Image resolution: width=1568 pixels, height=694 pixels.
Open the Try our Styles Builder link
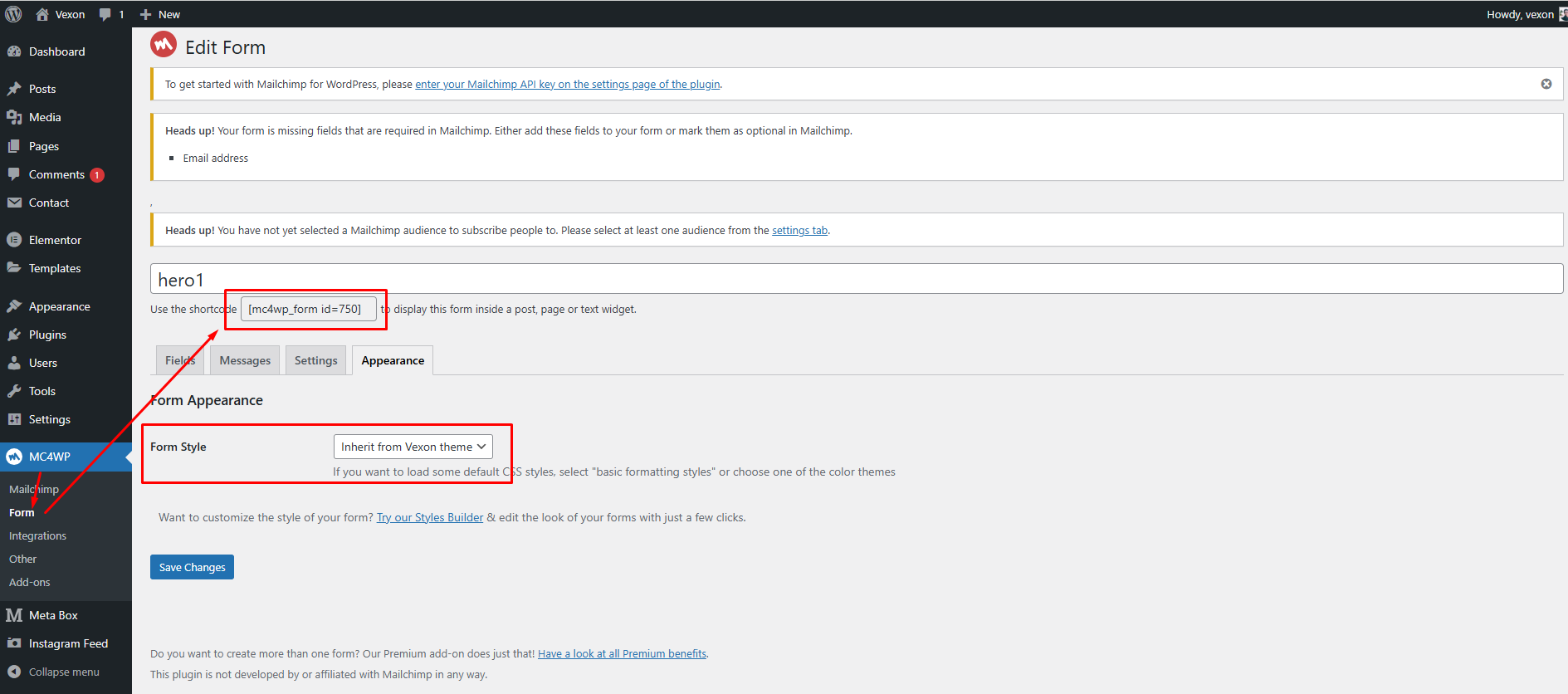coord(430,517)
